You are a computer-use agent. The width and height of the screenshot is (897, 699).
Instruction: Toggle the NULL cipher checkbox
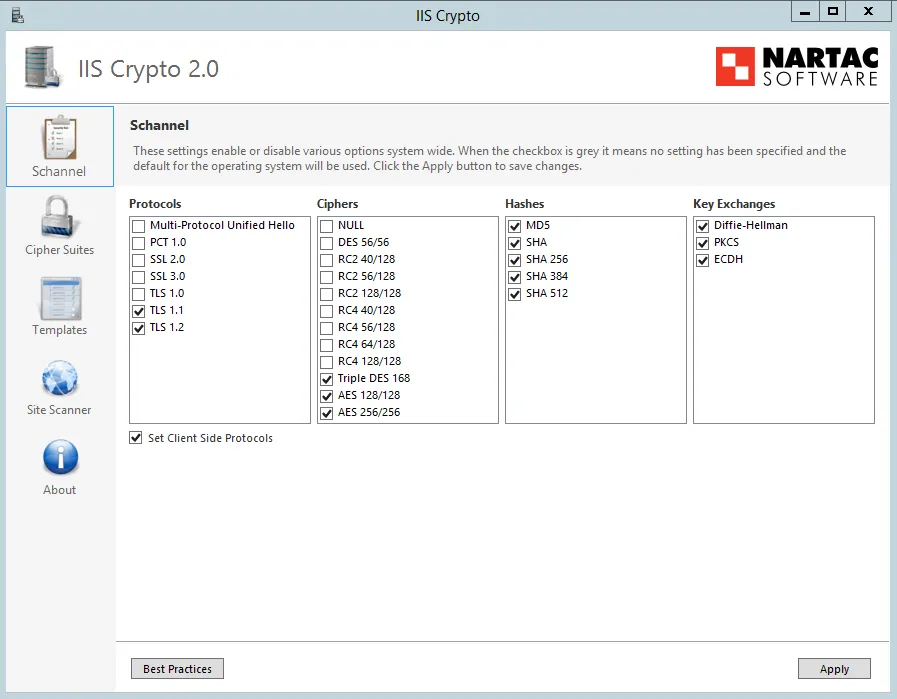pyautogui.click(x=327, y=226)
